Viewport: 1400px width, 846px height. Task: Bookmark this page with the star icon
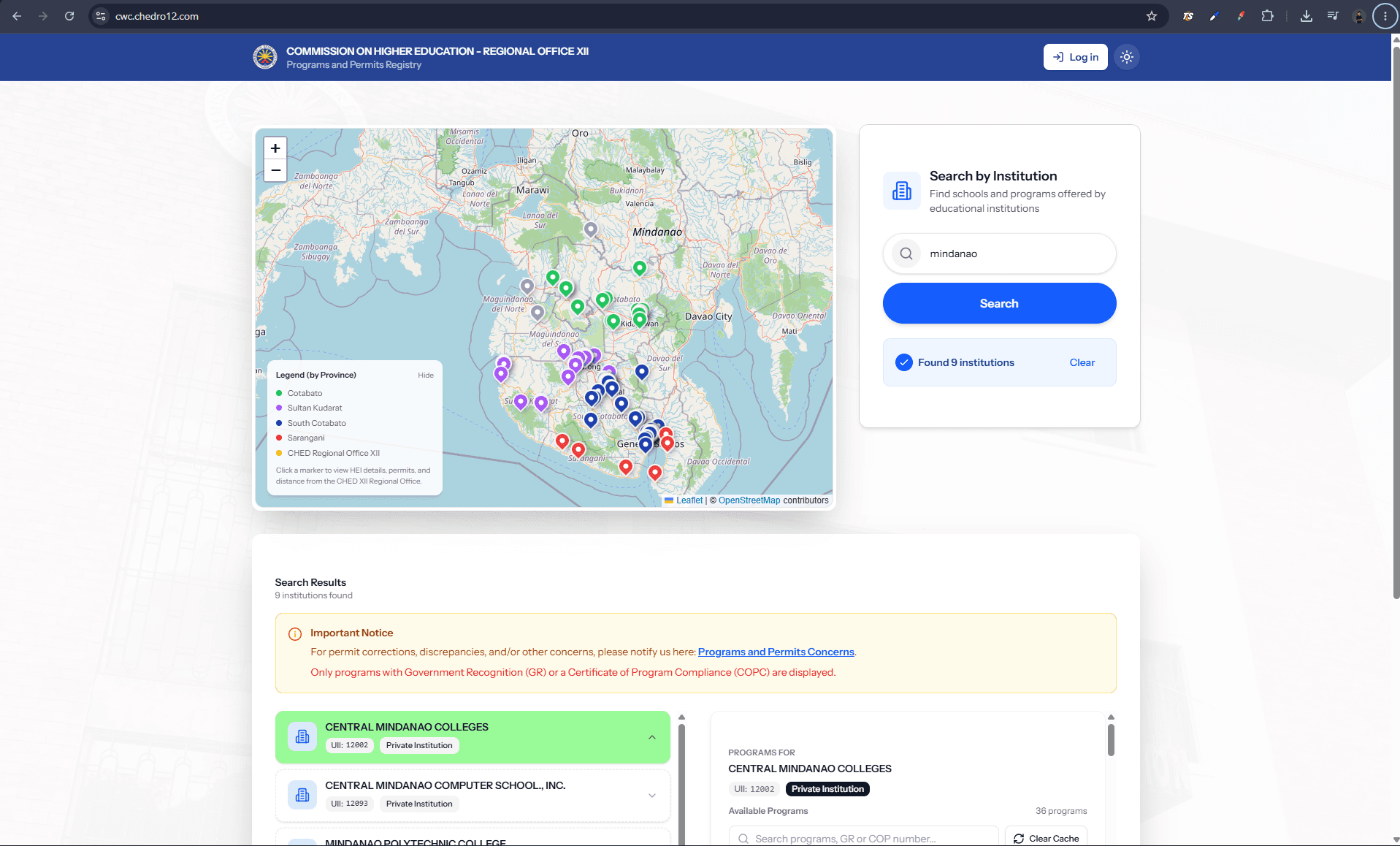(1152, 16)
